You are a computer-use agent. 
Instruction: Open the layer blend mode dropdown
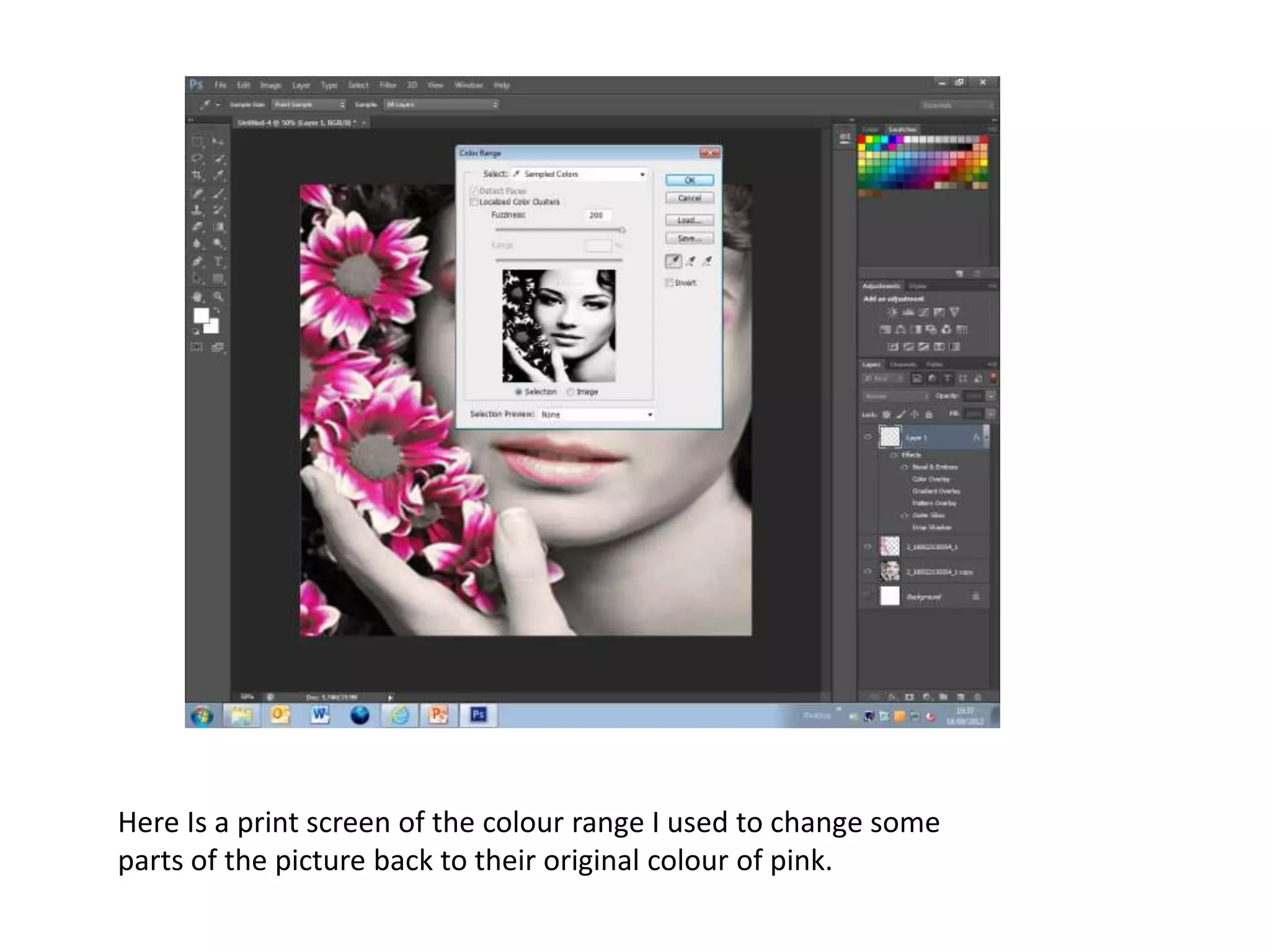[x=895, y=395]
